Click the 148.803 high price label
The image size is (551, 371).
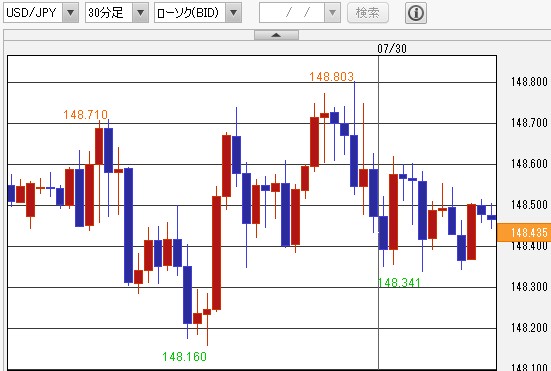coord(331,77)
